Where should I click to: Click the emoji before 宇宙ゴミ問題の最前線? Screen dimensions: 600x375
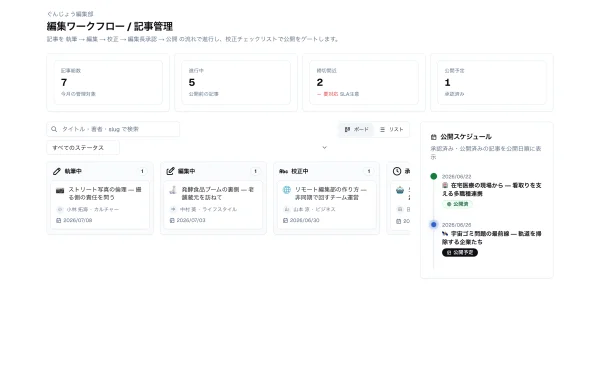coord(445,233)
